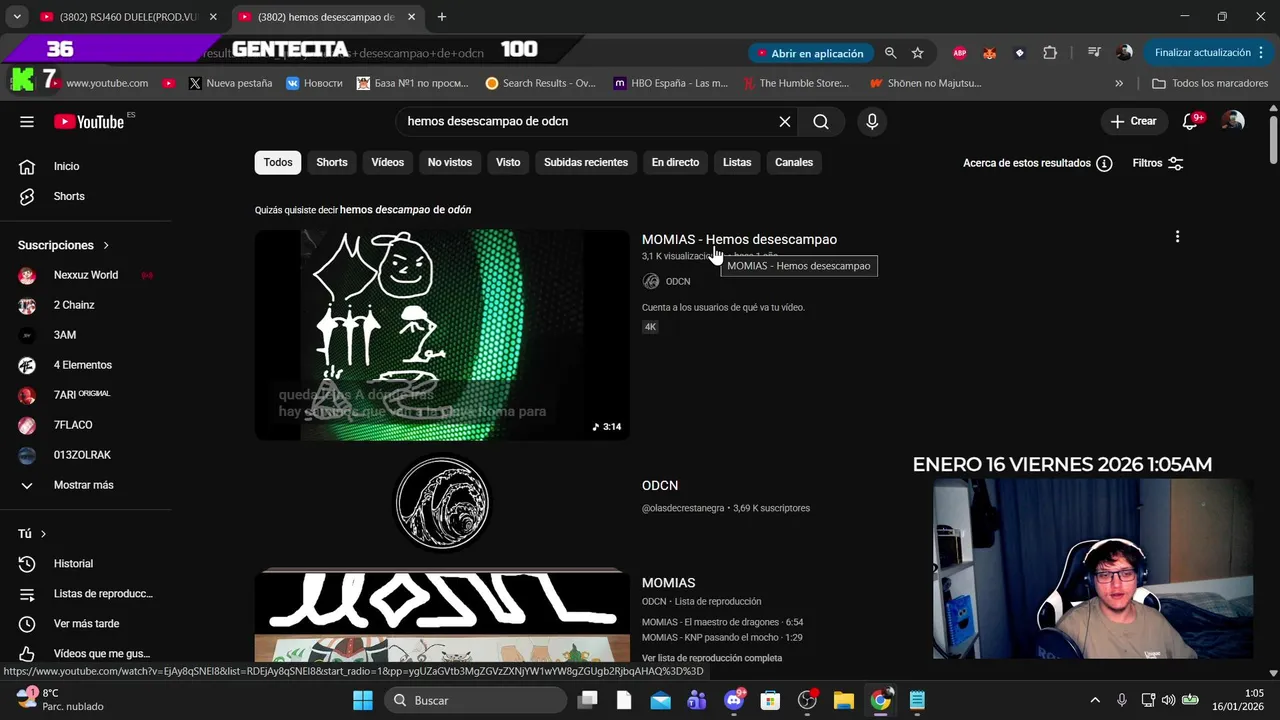Clear the search box with the X
The width and height of the screenshot is (1280, 720).
785,121
